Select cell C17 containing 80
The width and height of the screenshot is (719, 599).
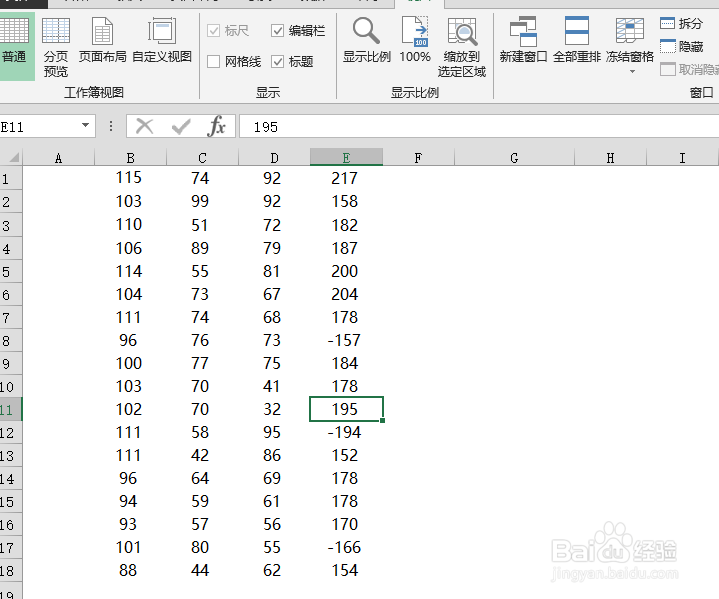pyautogui.click(x=202, y=547)
